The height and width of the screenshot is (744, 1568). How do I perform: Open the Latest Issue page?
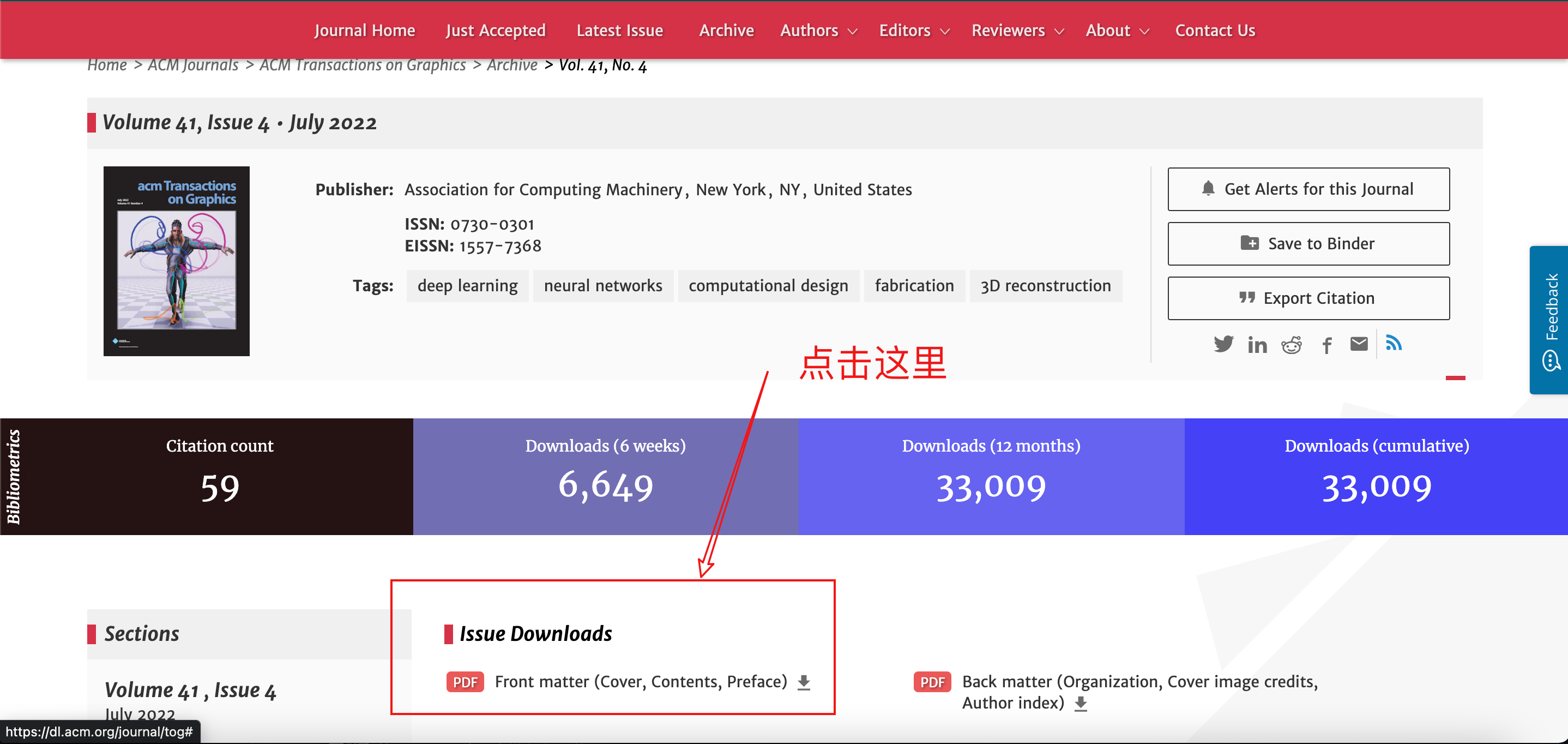pyautogui.click(x=620, y=31)
